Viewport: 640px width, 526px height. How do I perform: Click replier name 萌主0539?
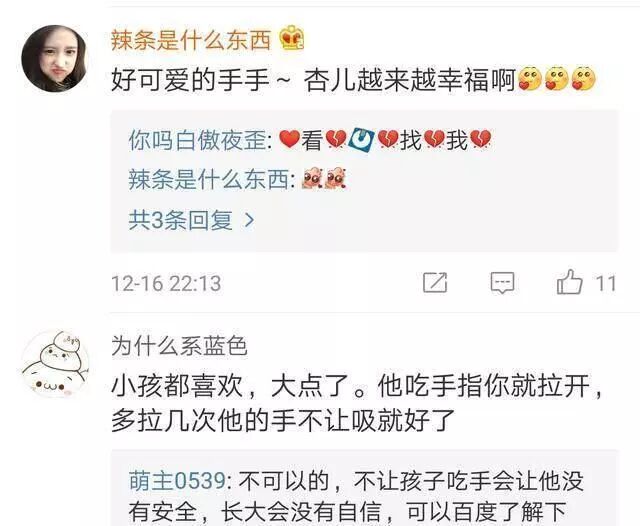click(177, 480)
